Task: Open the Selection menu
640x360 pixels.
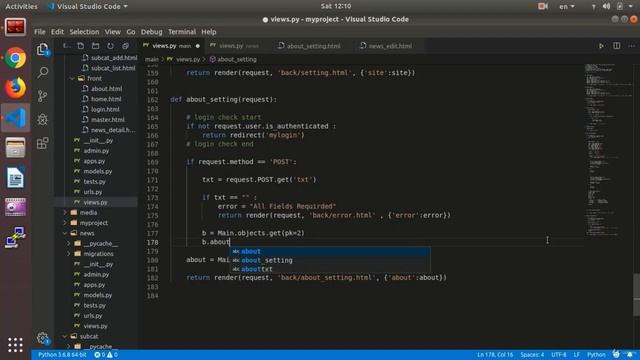Action: pos(84,32)
